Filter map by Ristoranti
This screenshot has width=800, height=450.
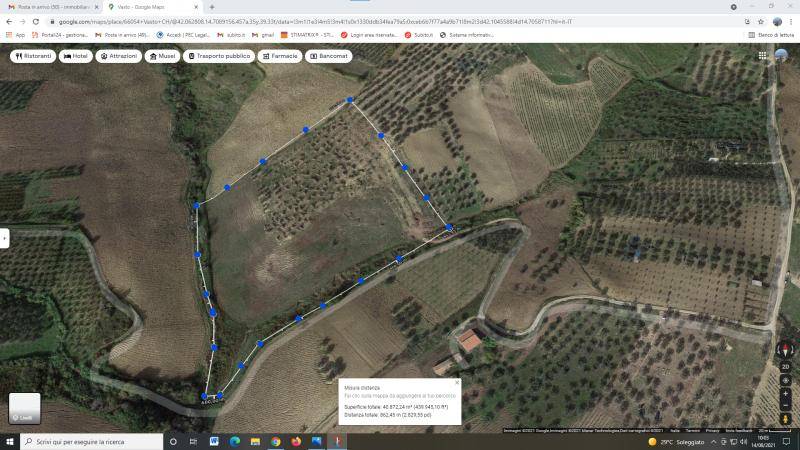pos(33,56)
